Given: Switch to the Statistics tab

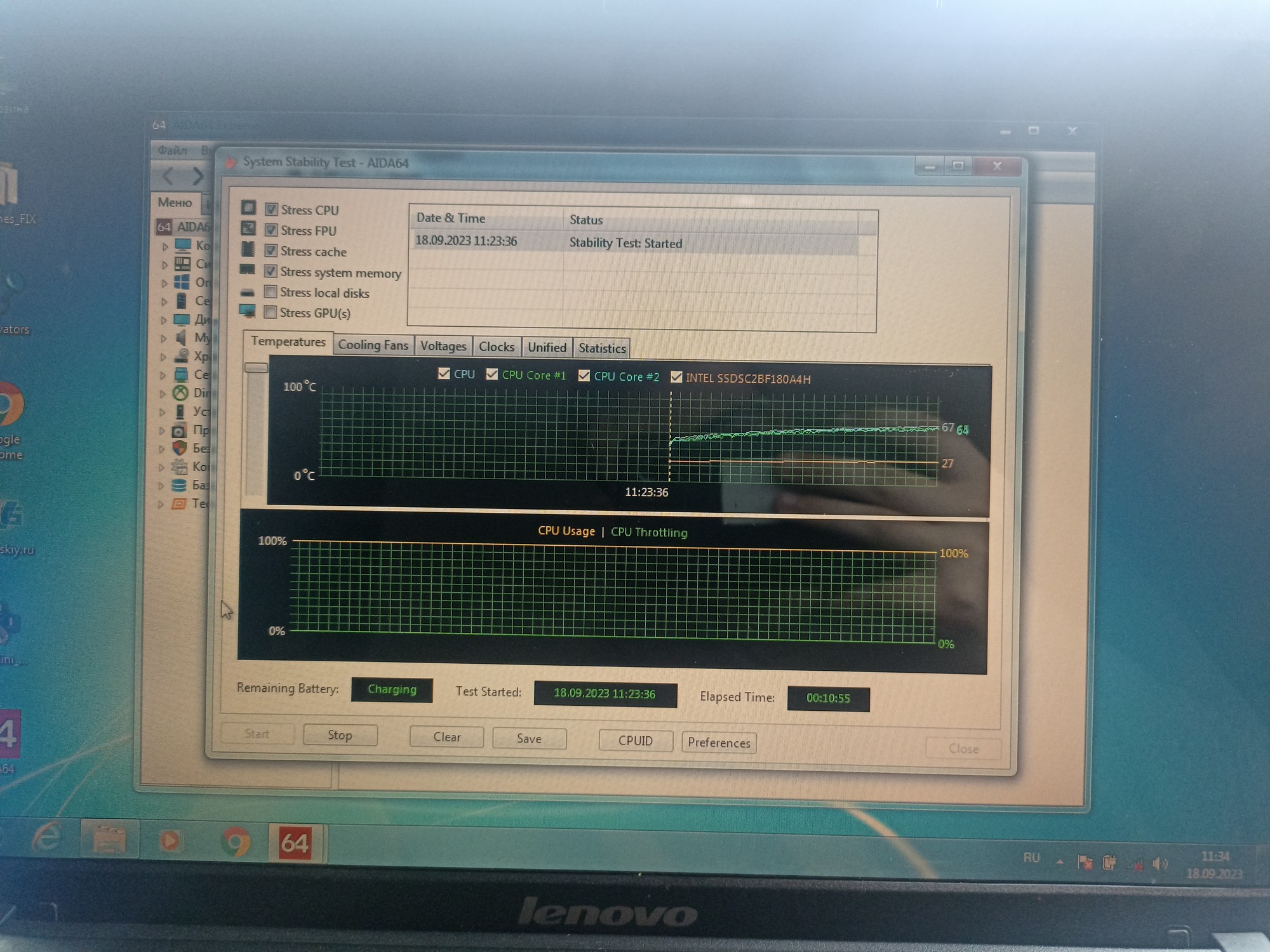Looking at the screenshot, I should tap(602, 348).
